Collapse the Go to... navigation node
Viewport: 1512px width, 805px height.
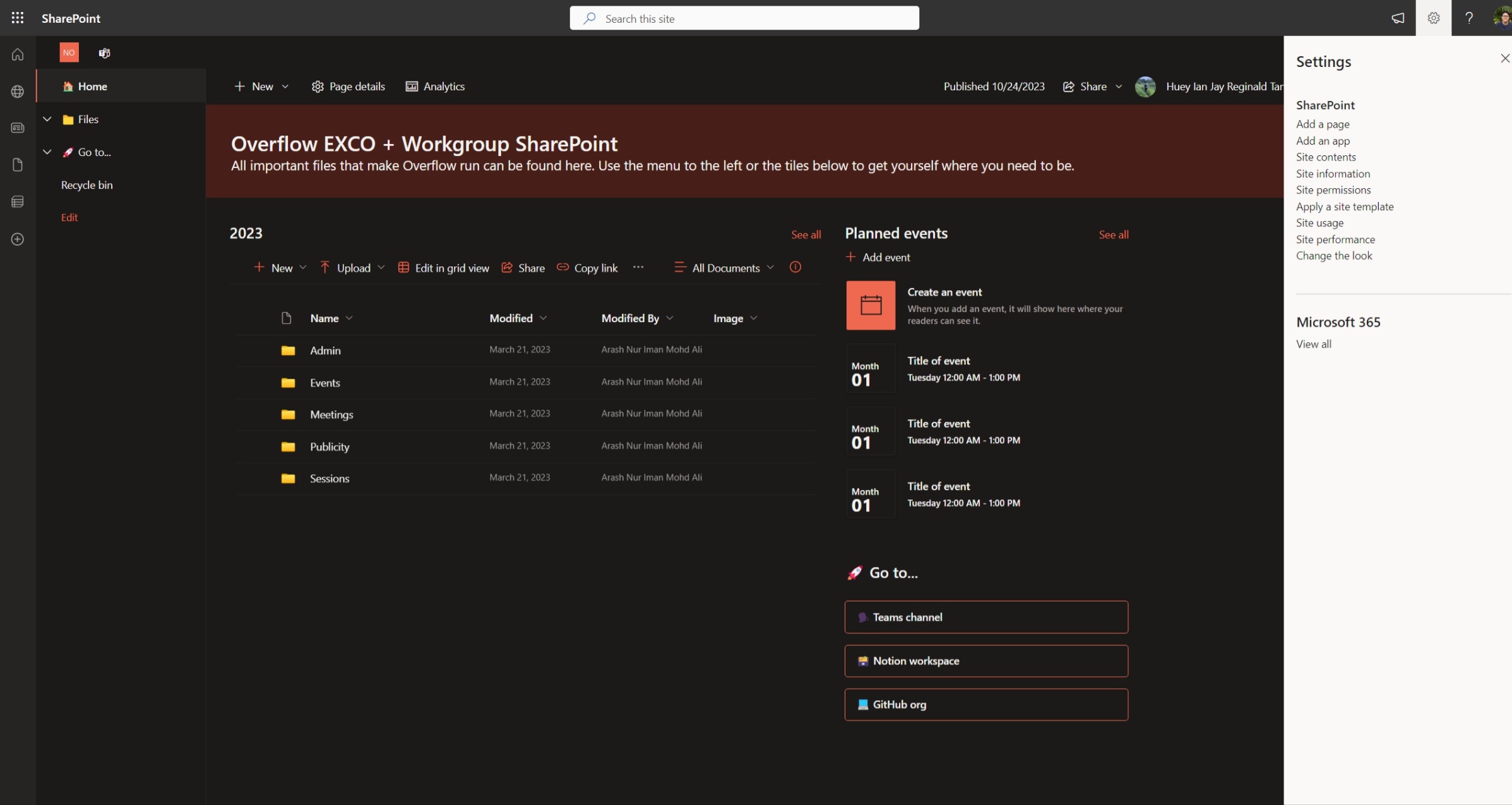pos(47,152)
